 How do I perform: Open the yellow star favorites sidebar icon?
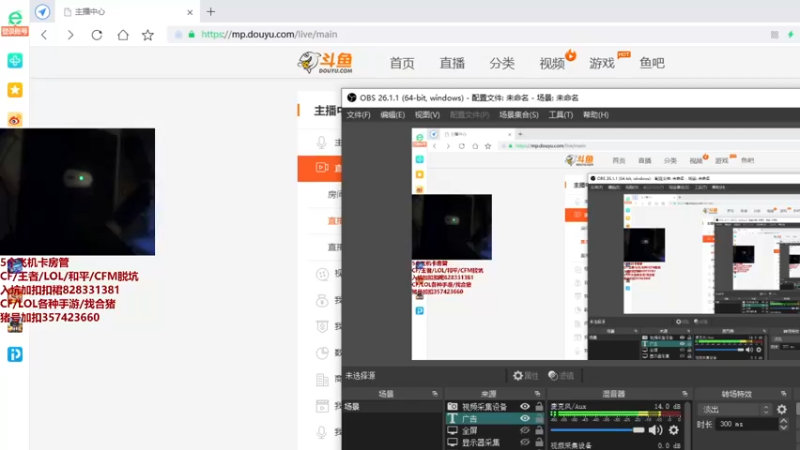pos(15,90)
